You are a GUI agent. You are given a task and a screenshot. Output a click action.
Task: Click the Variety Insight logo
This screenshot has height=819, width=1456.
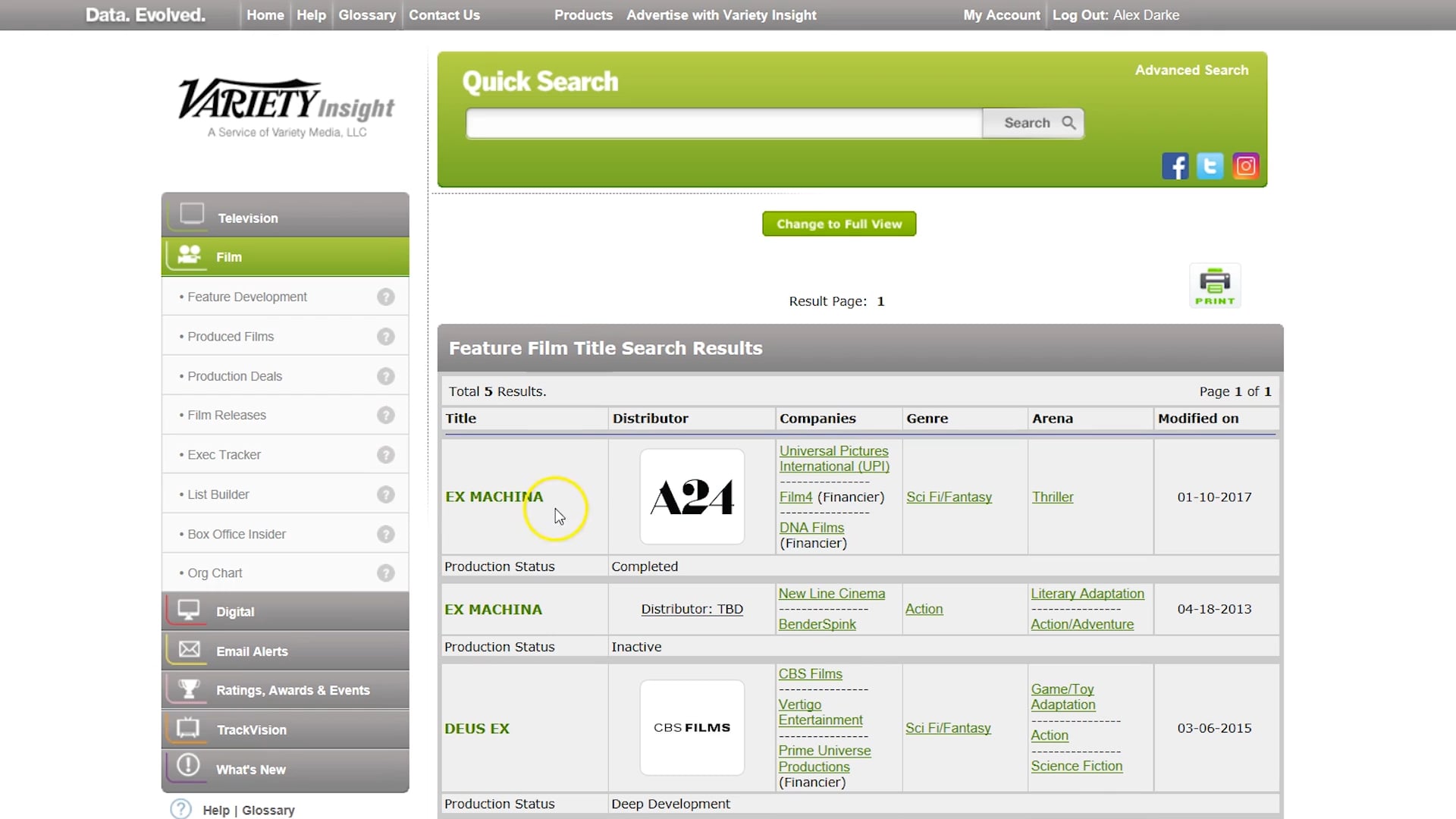tap(286, 108)
